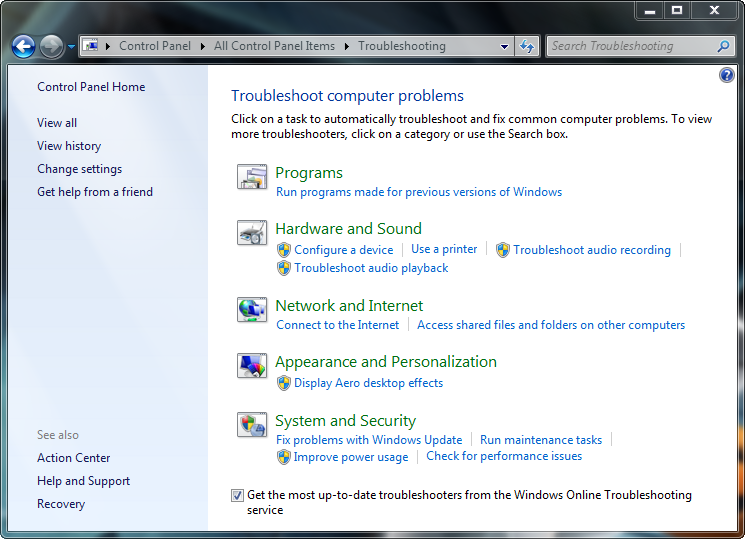Launch Improve power usage troubleshooter
This screenshot has height=539, width=745.
coord(351,457)
